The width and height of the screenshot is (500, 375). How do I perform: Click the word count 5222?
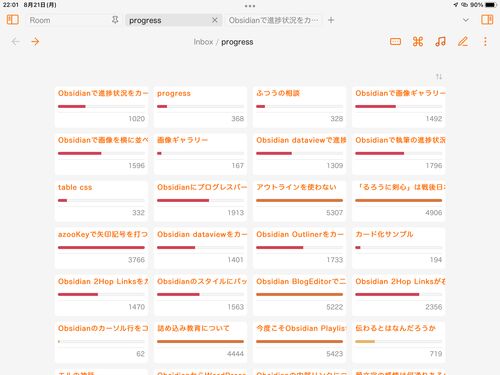coord(335,307)
